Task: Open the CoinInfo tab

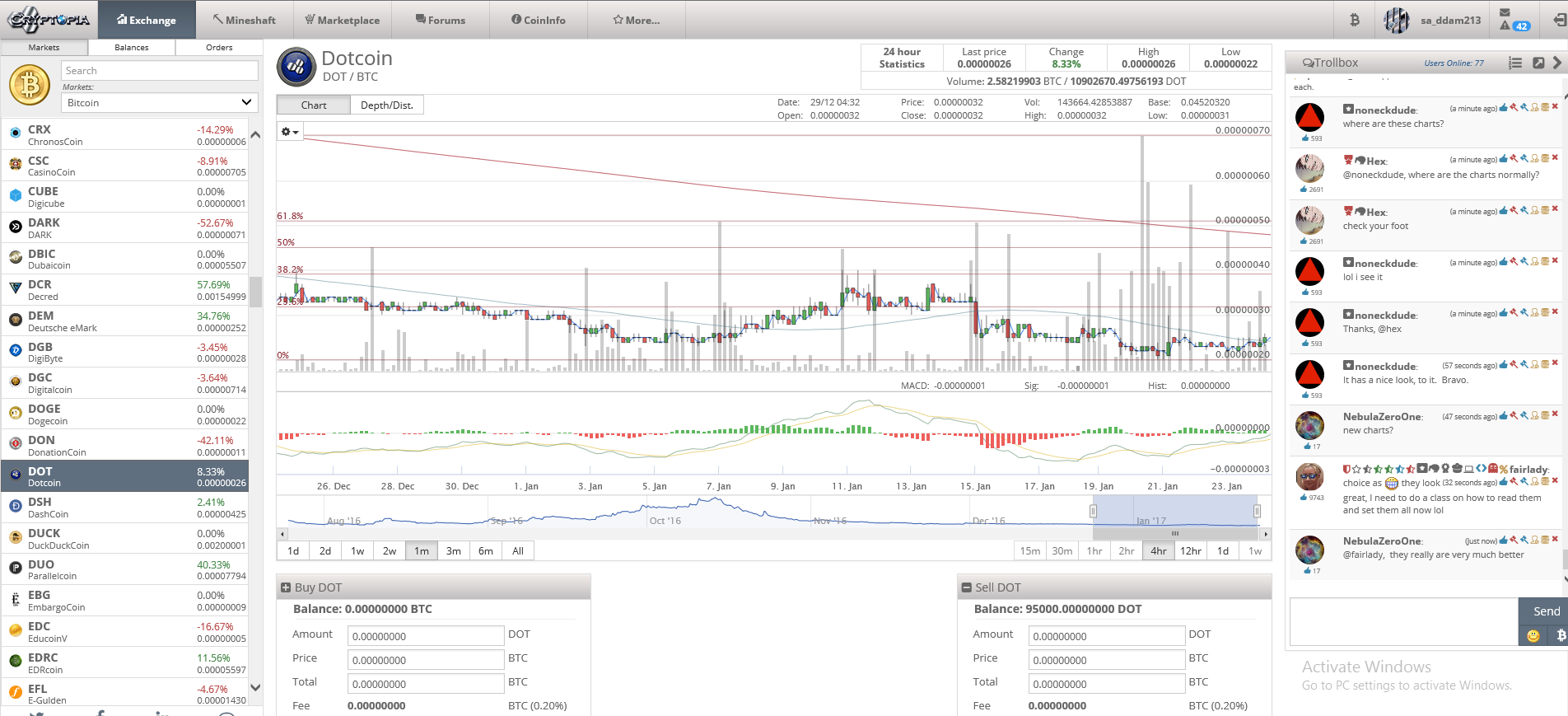Action: coord(539,20)
